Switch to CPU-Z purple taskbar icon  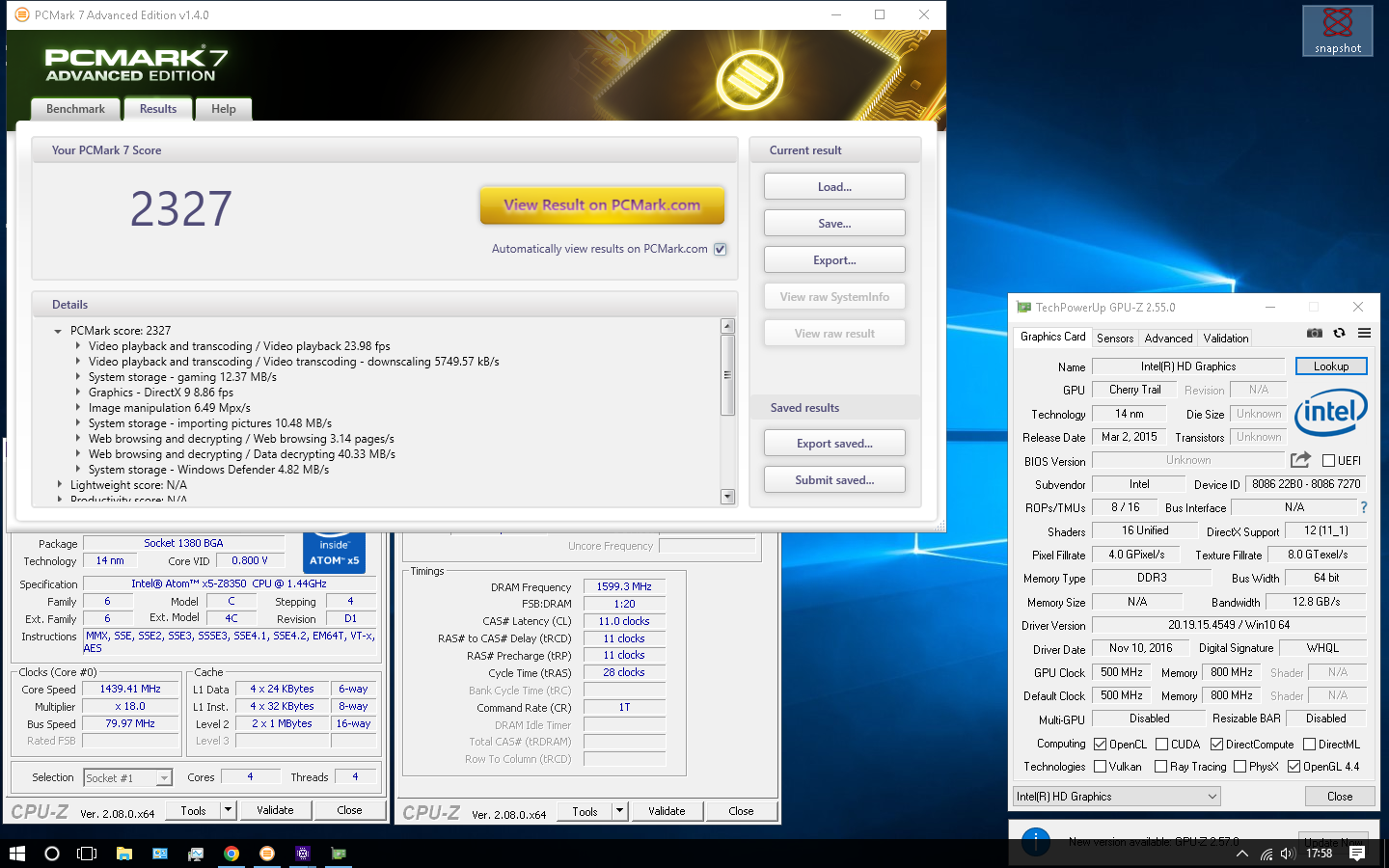(303, 854)
